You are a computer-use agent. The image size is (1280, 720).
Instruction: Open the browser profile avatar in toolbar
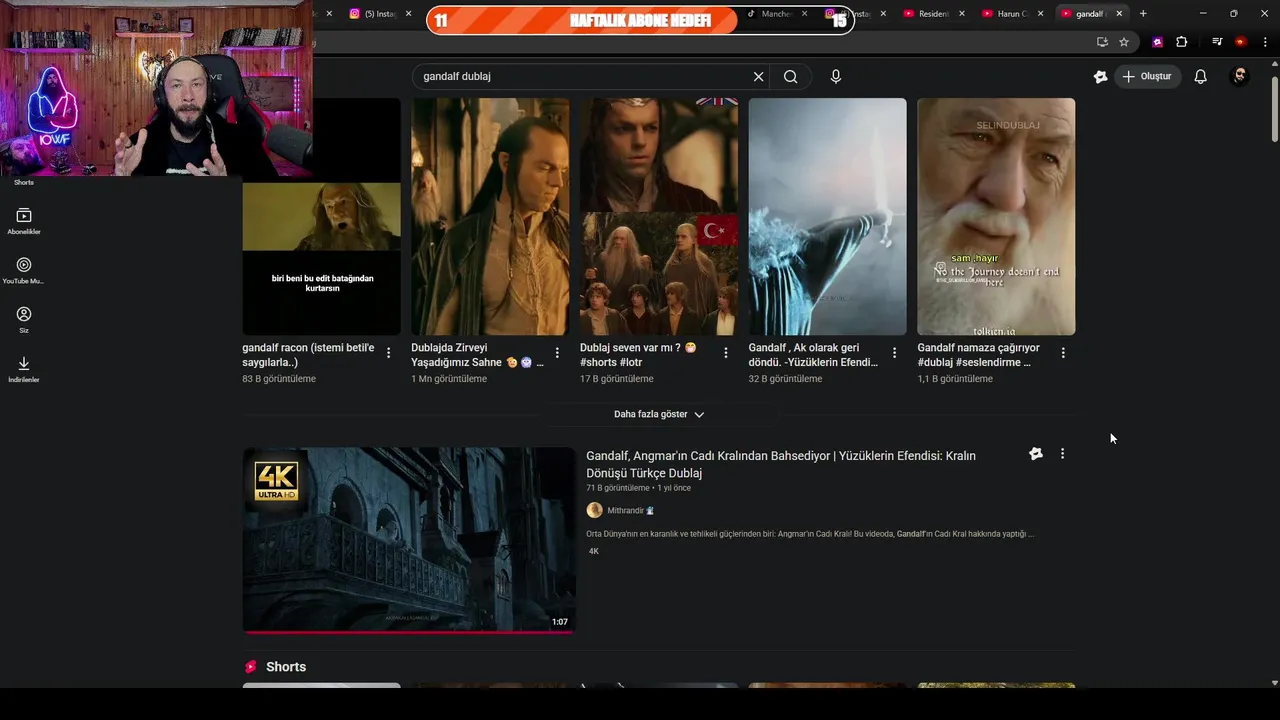[1241, 42]
